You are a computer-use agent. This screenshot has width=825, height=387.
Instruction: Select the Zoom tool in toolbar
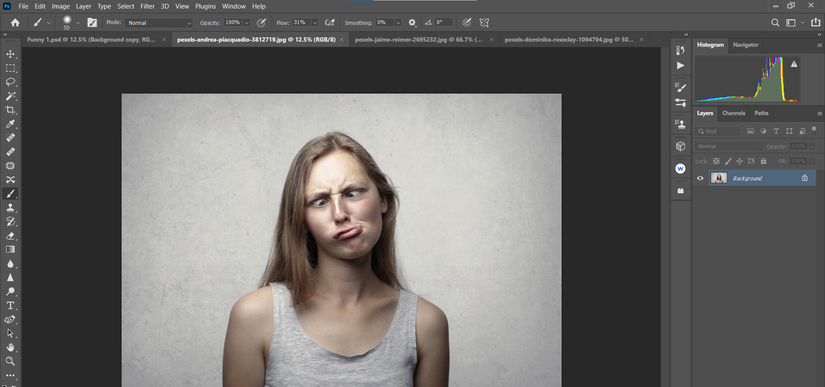coord(10,361)
